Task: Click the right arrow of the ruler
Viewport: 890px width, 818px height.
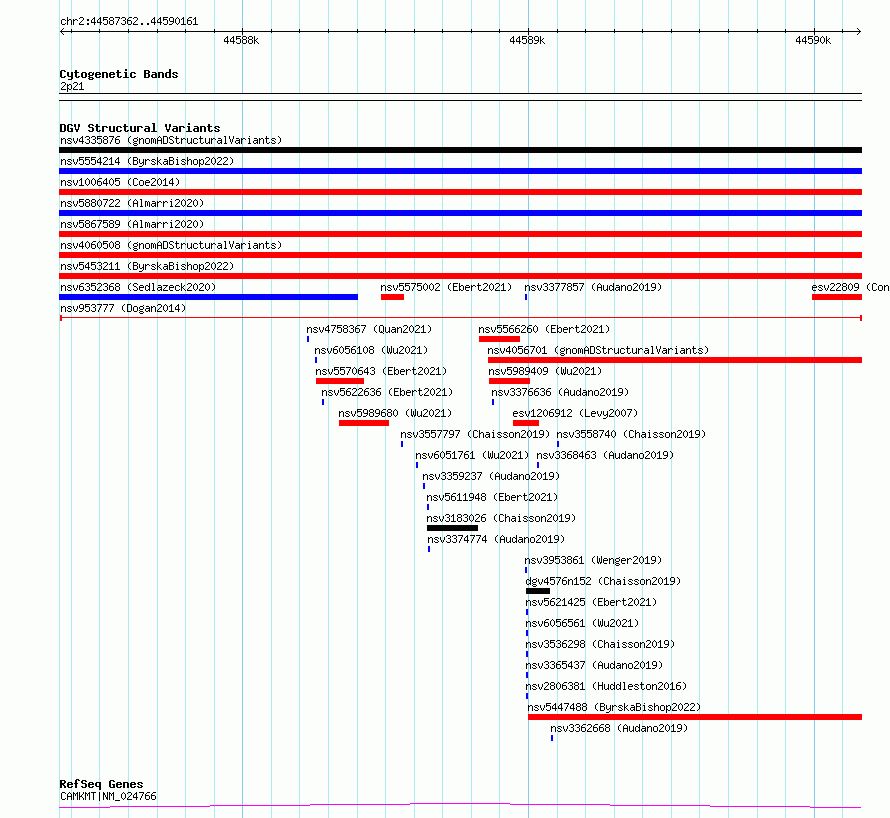Action: (859, 32)
